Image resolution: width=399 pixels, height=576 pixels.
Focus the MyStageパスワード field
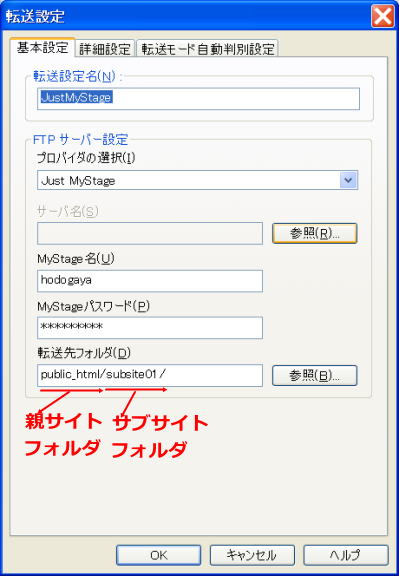point(150,328)
